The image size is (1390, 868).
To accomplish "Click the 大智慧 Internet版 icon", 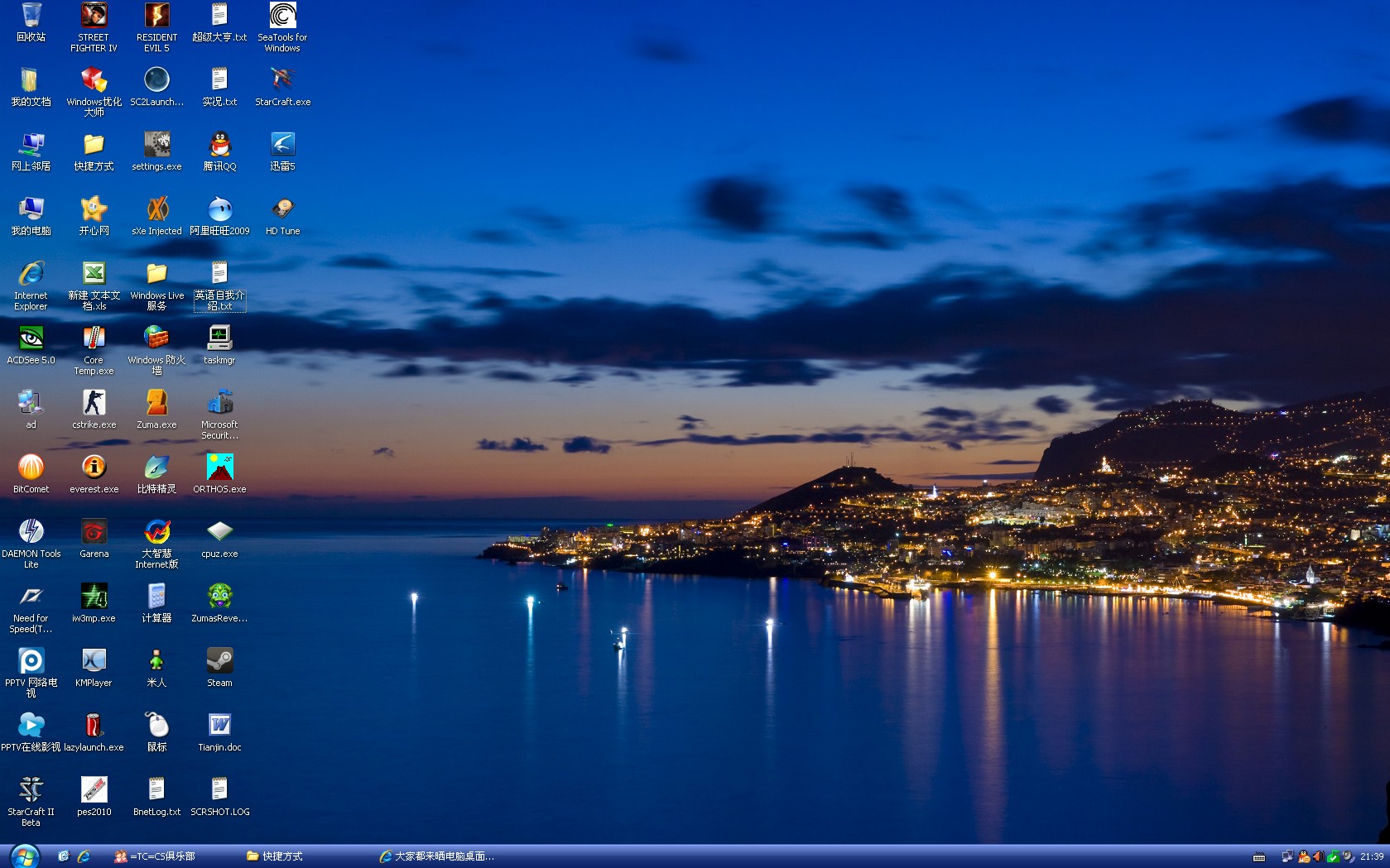I will coord(156,544).
